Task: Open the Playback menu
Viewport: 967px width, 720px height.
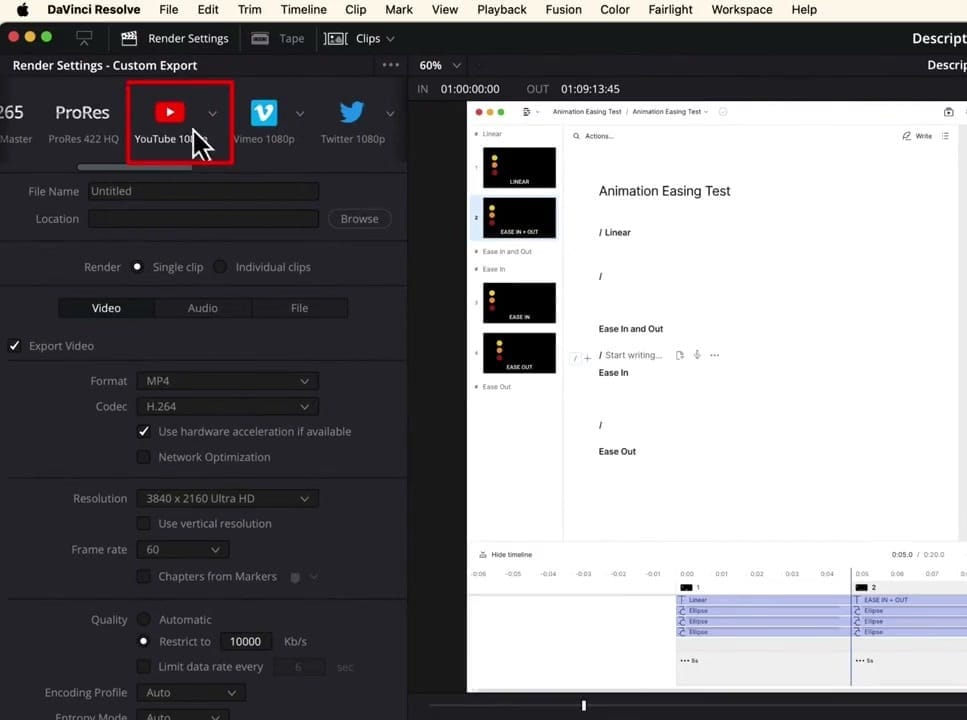Action: (501, 9)
